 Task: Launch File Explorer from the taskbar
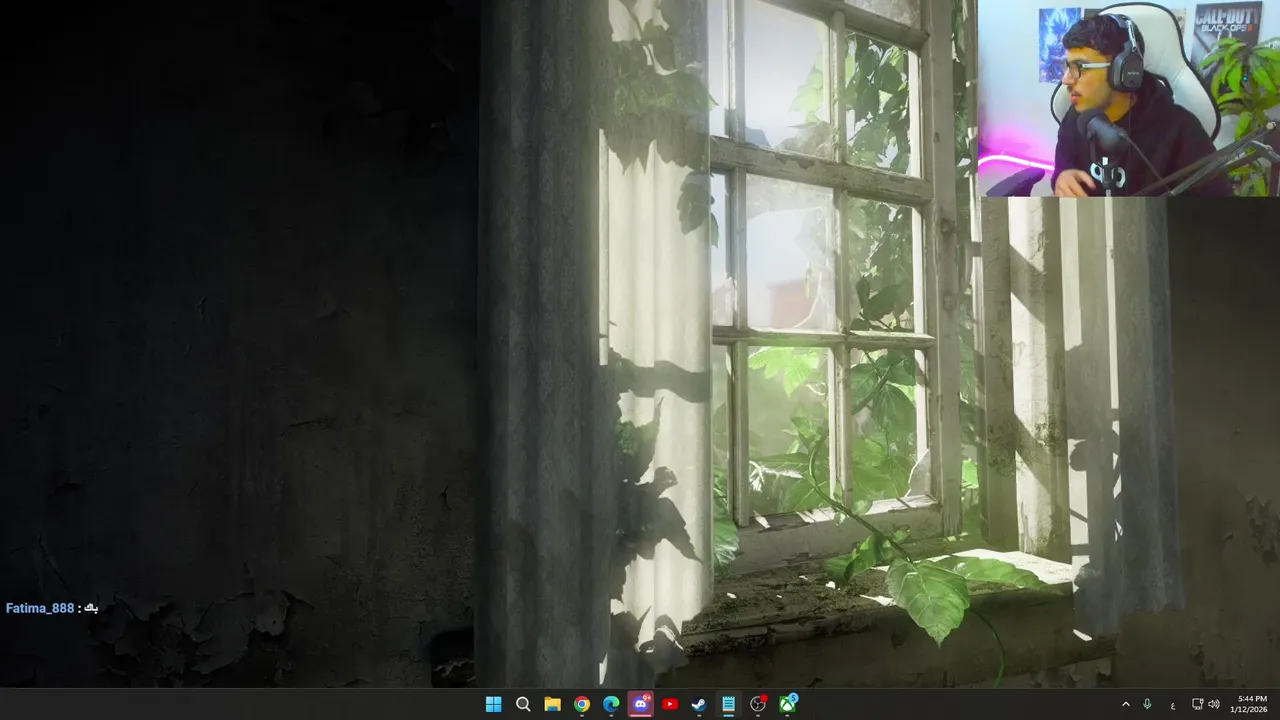[552, 704]
